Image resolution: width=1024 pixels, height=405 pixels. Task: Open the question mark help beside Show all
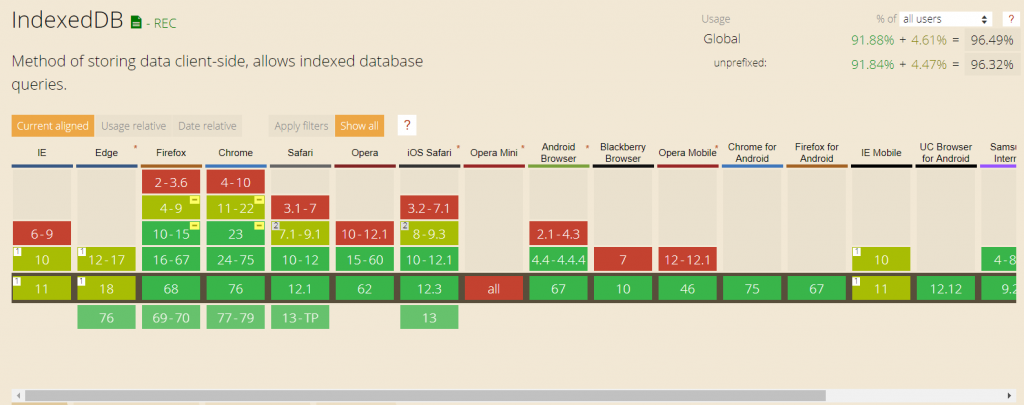[407, 125]
